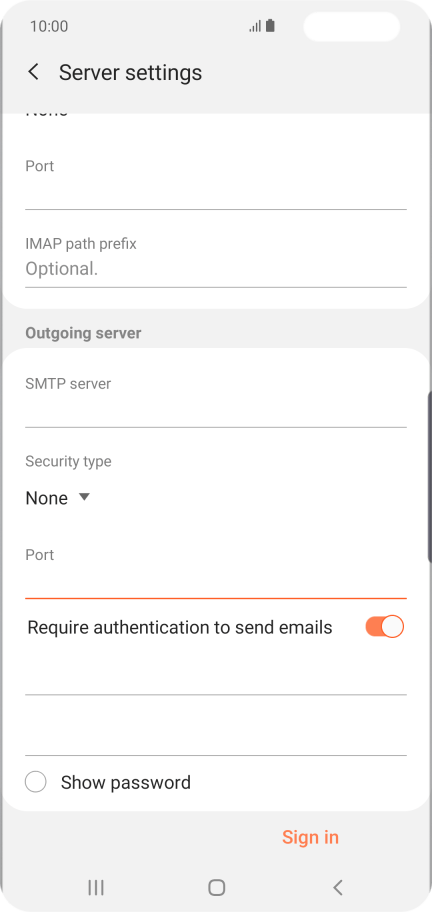Tap the 10:00 clock in status bar
The height and width of the screenshot is (912, 432).
[49, 26]
